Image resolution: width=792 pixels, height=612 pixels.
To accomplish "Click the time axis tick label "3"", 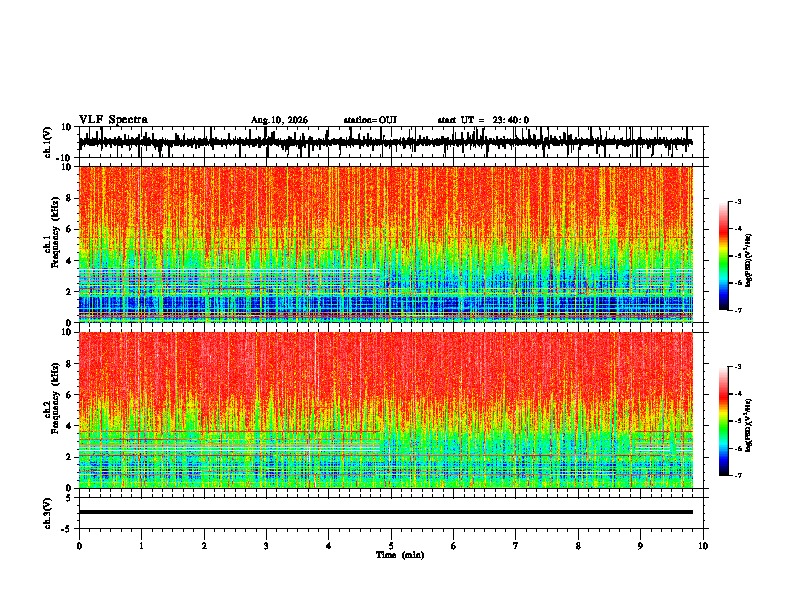I will [x=266, y=546].
